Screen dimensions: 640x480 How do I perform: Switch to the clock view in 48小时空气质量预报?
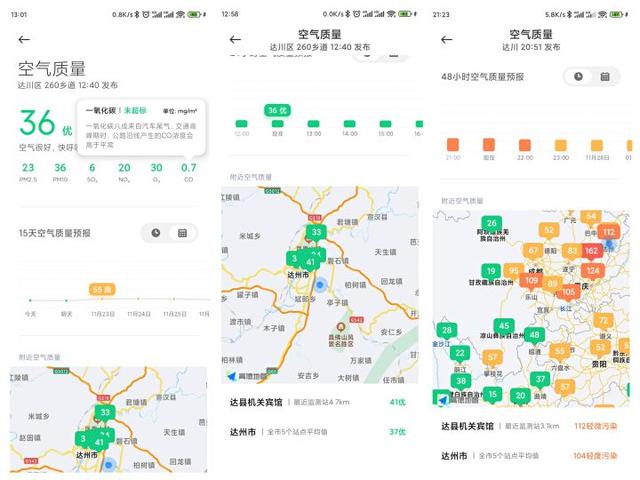coord(578,76)
